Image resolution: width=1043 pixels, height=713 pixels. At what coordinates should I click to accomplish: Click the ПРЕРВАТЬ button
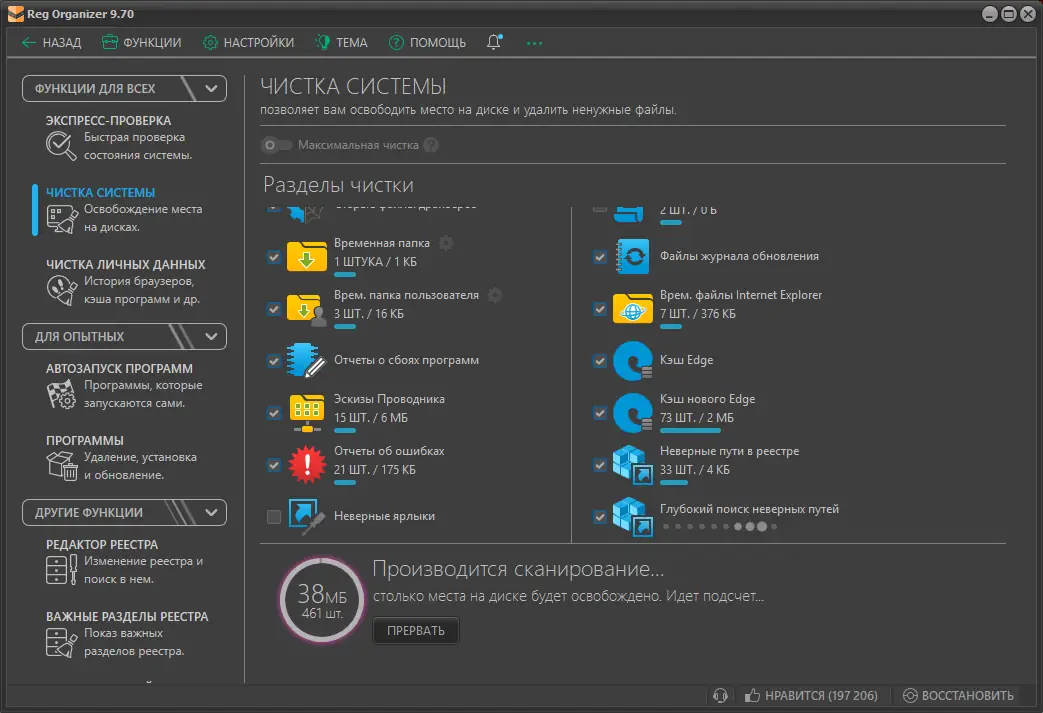point(416,631)
